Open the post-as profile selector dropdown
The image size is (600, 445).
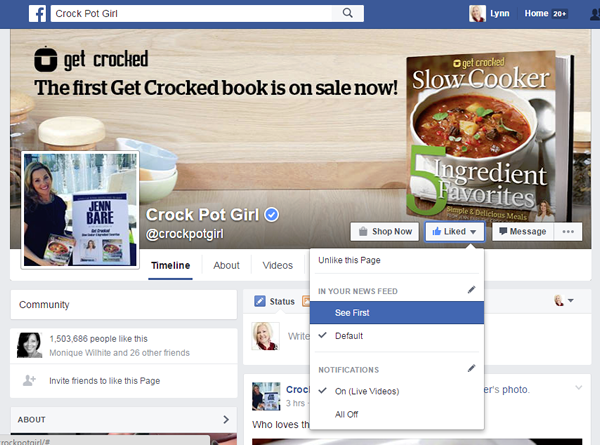point(564,300)
